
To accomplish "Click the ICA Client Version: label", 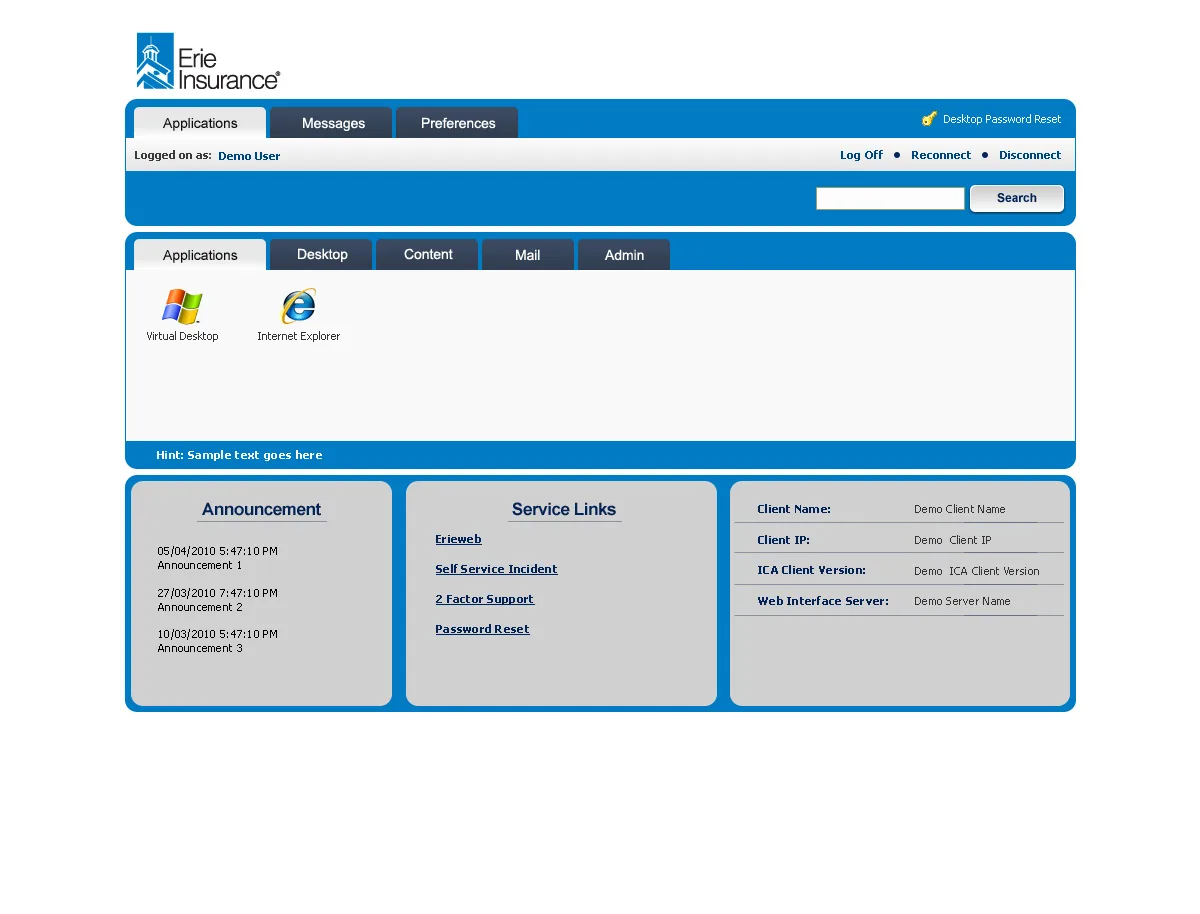I will coord(812,570).
